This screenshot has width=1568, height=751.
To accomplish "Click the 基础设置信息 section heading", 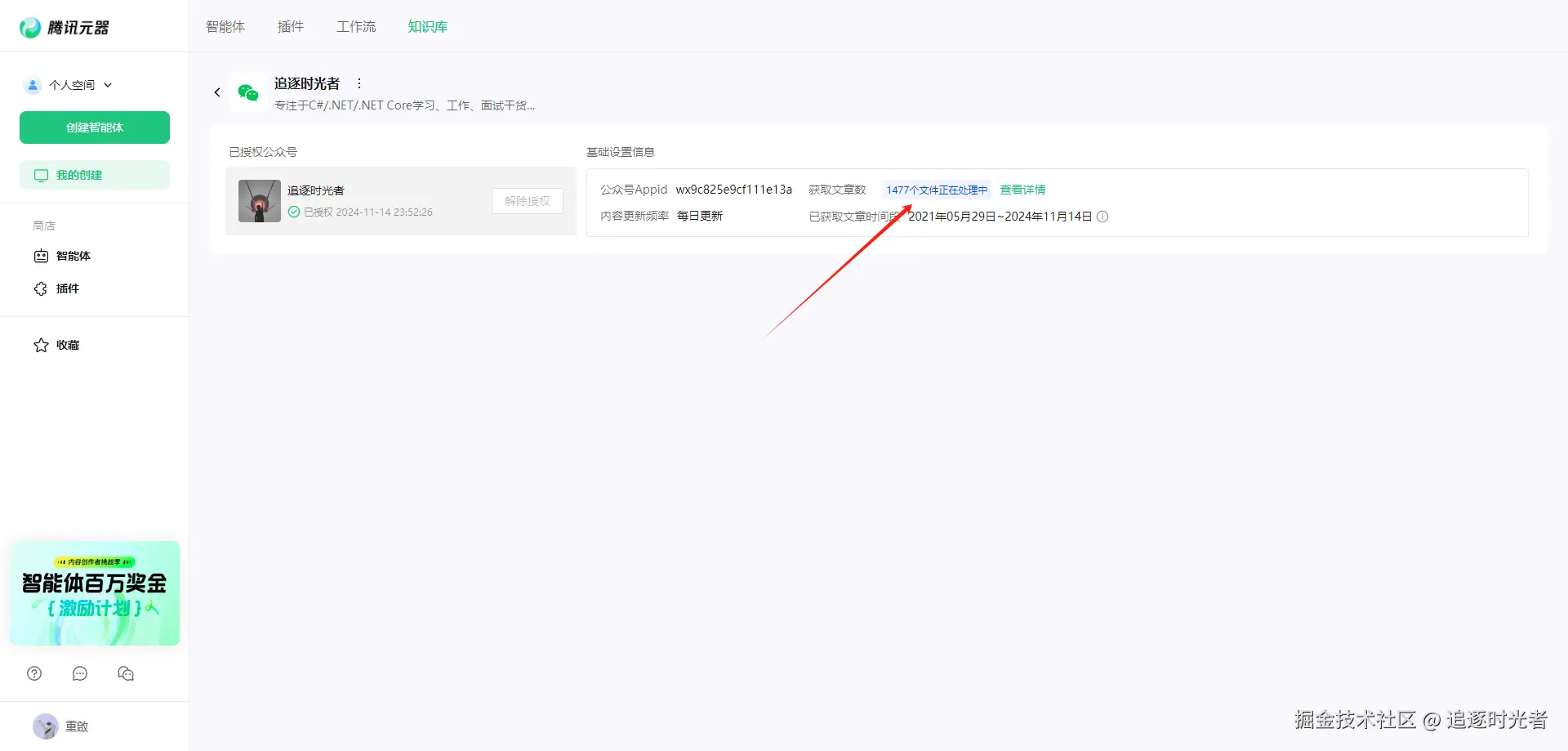I will (x=621, y=152).
